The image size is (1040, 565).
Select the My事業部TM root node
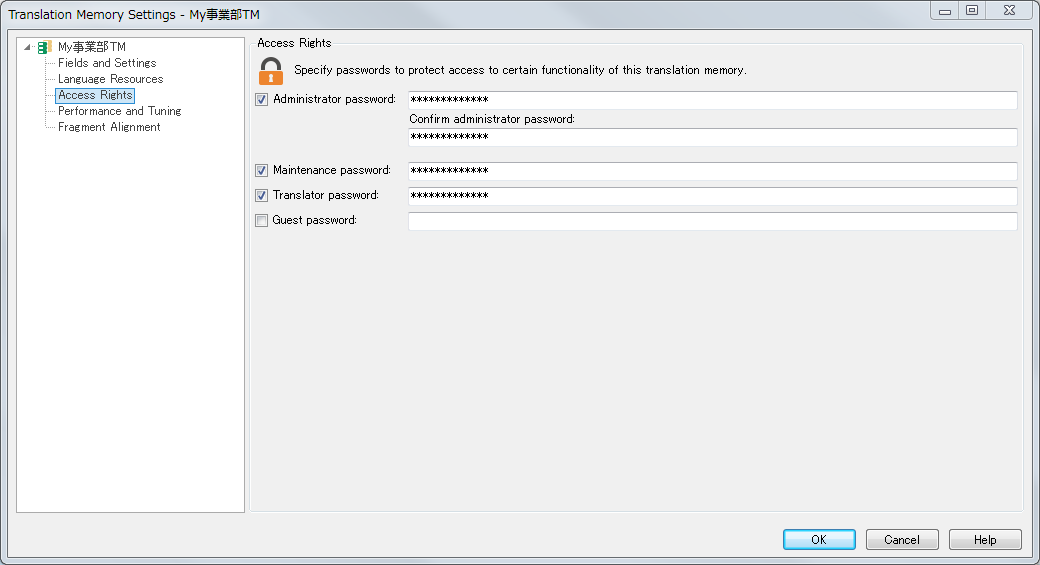[x=92, y=47]
